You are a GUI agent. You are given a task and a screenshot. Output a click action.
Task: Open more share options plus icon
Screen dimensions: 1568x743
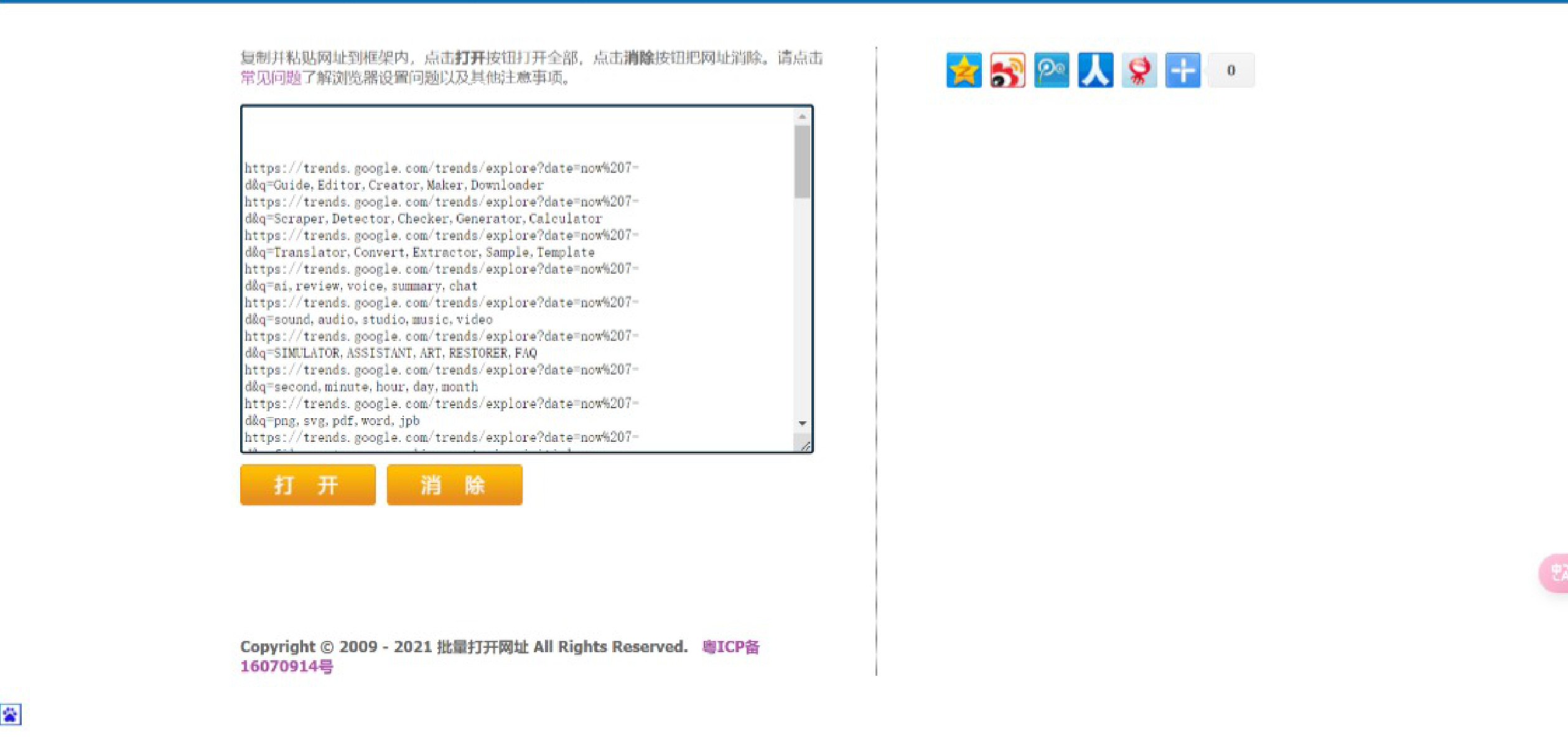[x=1182, y=70]
